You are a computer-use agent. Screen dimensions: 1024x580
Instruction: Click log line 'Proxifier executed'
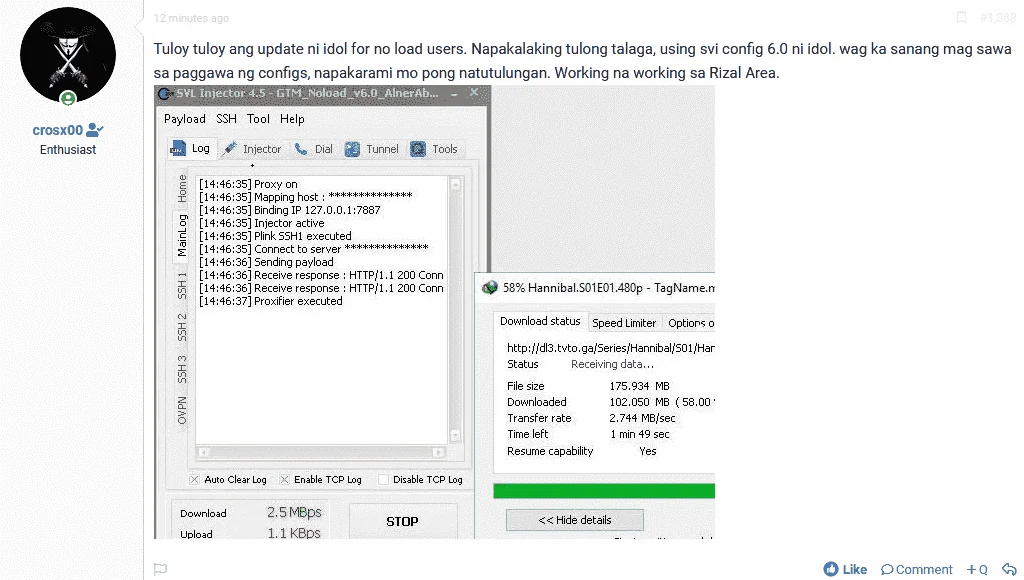click(298, 301)
